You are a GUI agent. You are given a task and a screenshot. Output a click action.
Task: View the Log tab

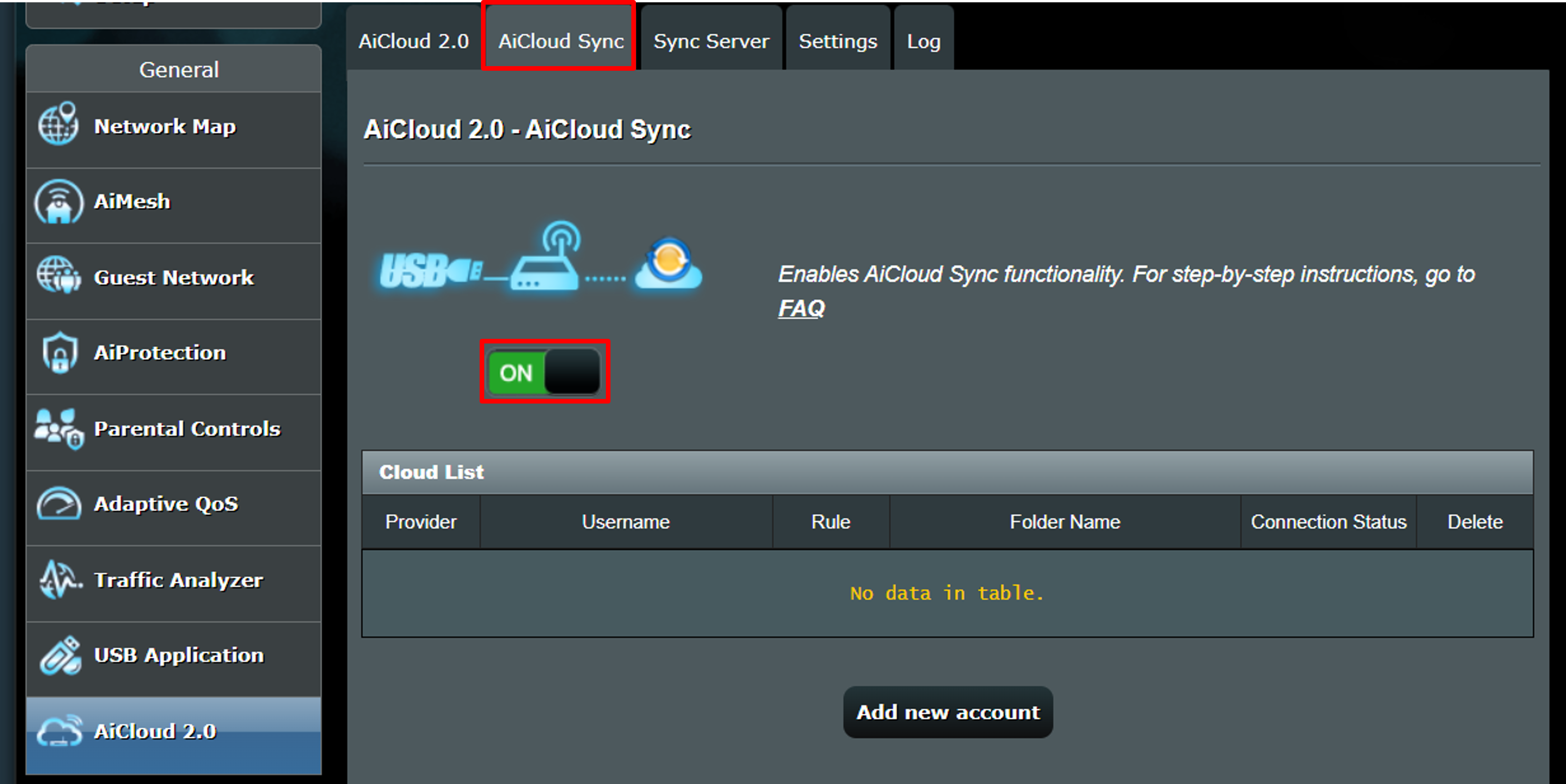click(924, 41)
